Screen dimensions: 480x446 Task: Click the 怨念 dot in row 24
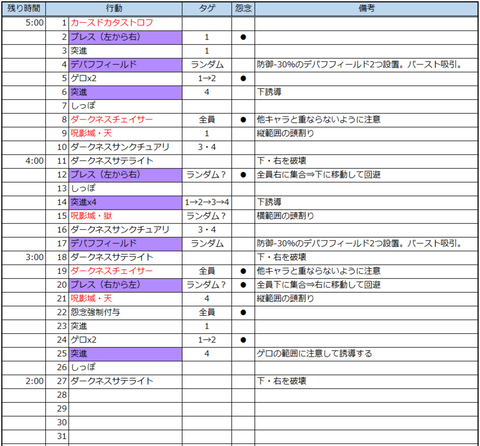click(x=243, y=340)
